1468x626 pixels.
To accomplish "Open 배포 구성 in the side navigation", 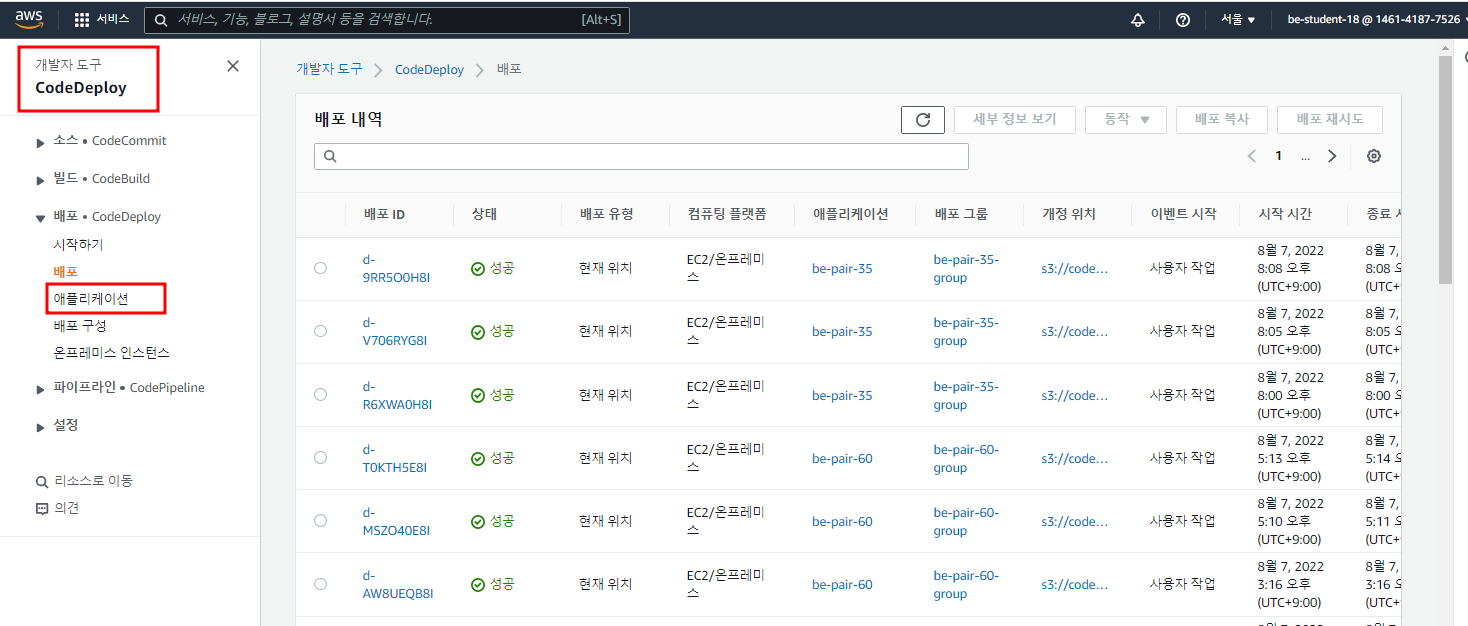I will 80,326.
